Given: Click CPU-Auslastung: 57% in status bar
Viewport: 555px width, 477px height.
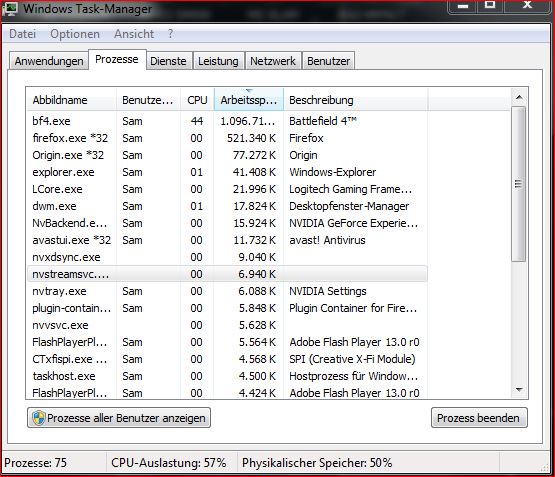Looking at the screenshot, I should click(168, 462).
